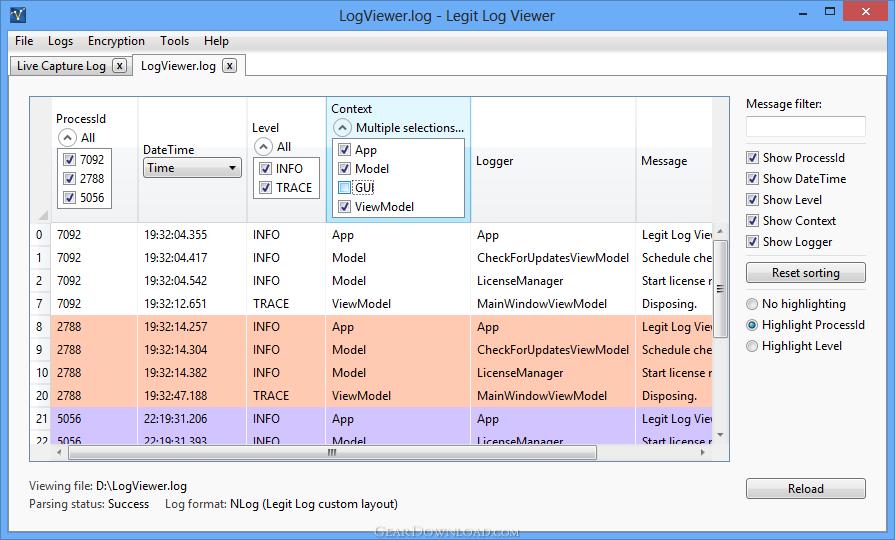The height and width of the screenshot is (540, 895).
Task: Open the Encryption menu
Action: point(116,41)
